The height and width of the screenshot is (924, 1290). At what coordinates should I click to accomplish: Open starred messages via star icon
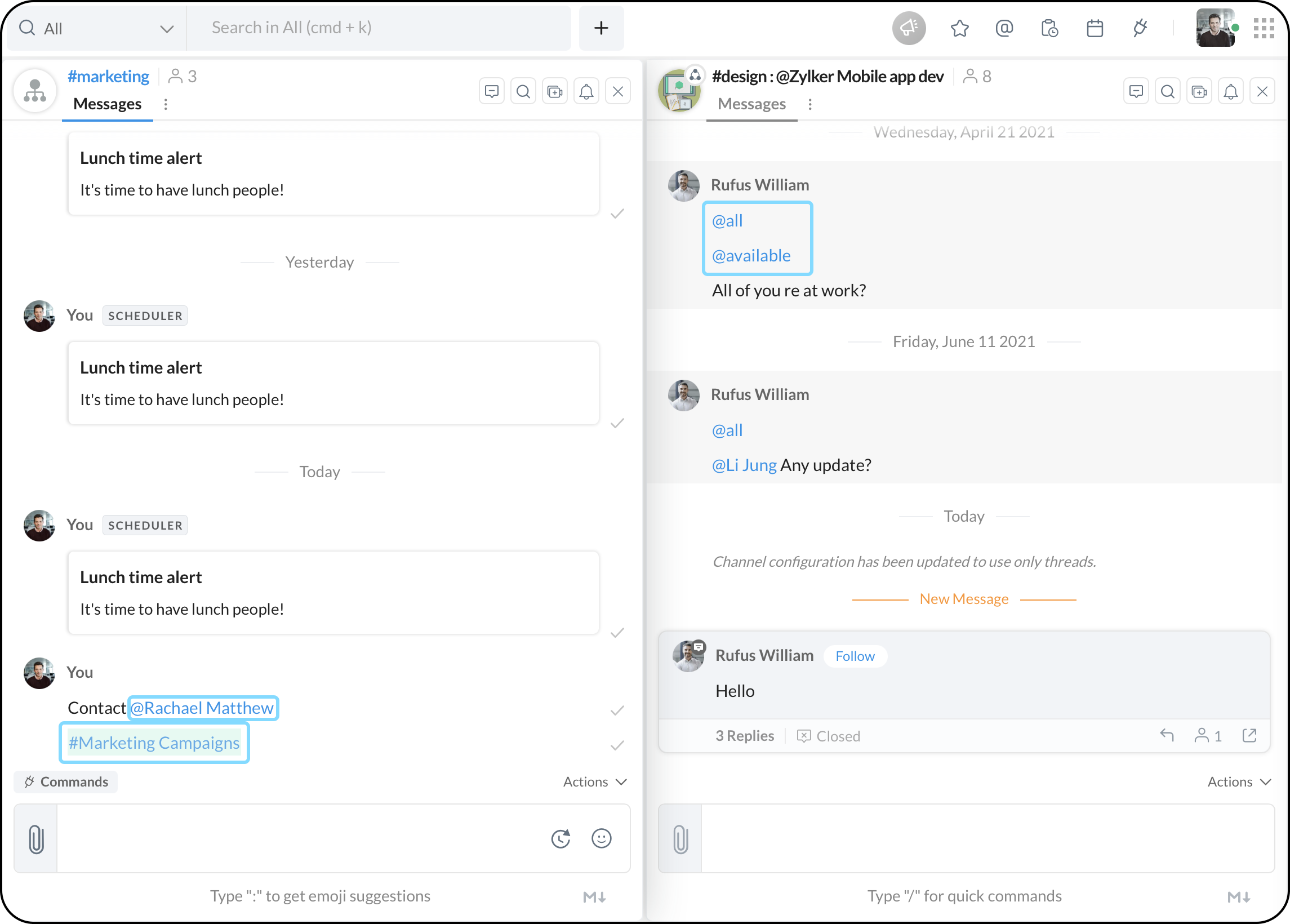click(x=959, y=28)
